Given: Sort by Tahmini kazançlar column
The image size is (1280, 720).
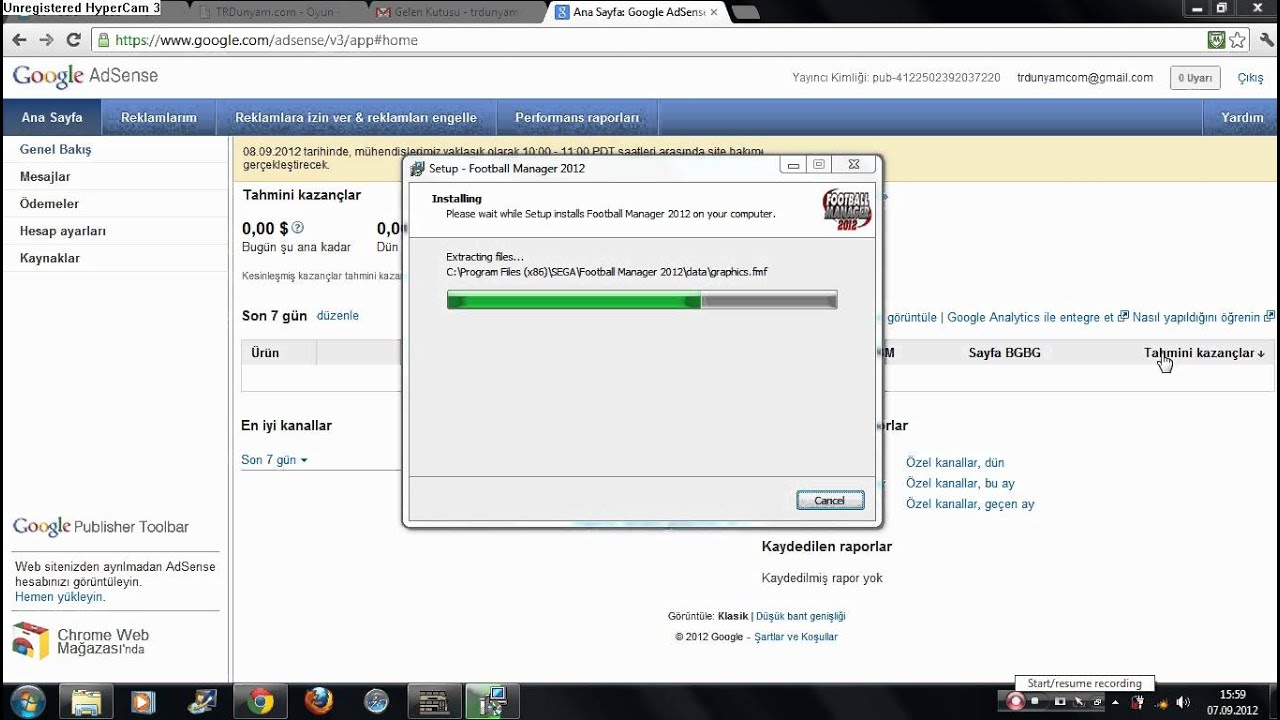Looking at the screenshot, I should click(x=1204, y=353).
